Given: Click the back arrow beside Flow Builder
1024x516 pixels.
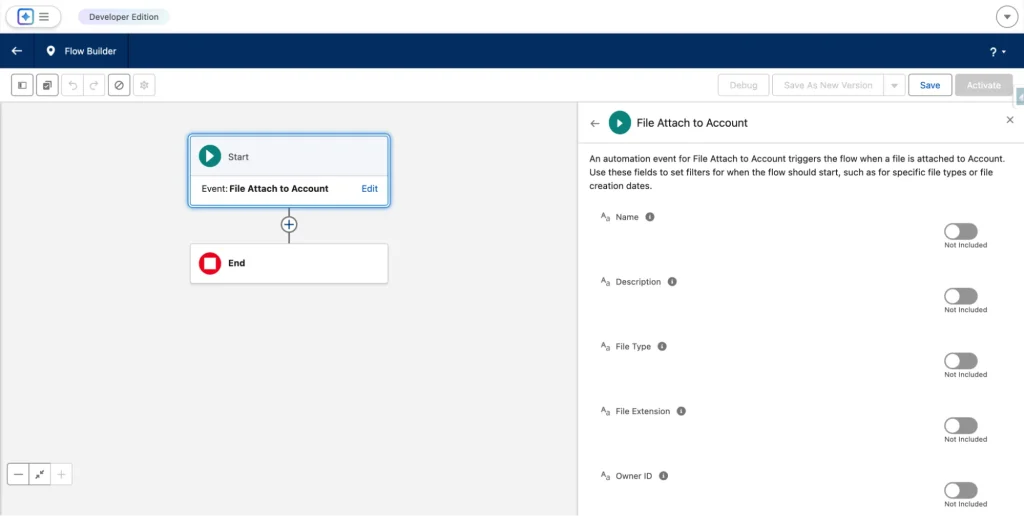Looking at the screenshot, I should pyautogui.click(x=17, y=51).
